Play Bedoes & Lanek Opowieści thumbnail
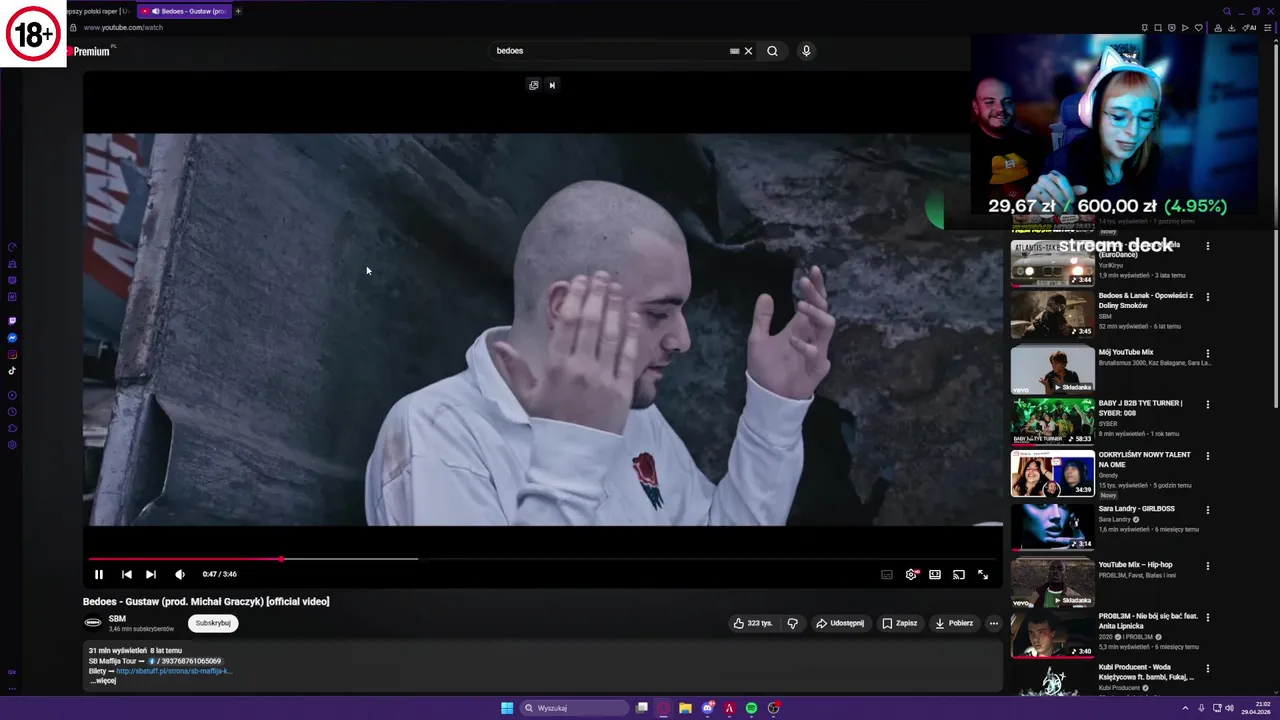The height and width of the screenshot is (720, 1280). 1052,314
